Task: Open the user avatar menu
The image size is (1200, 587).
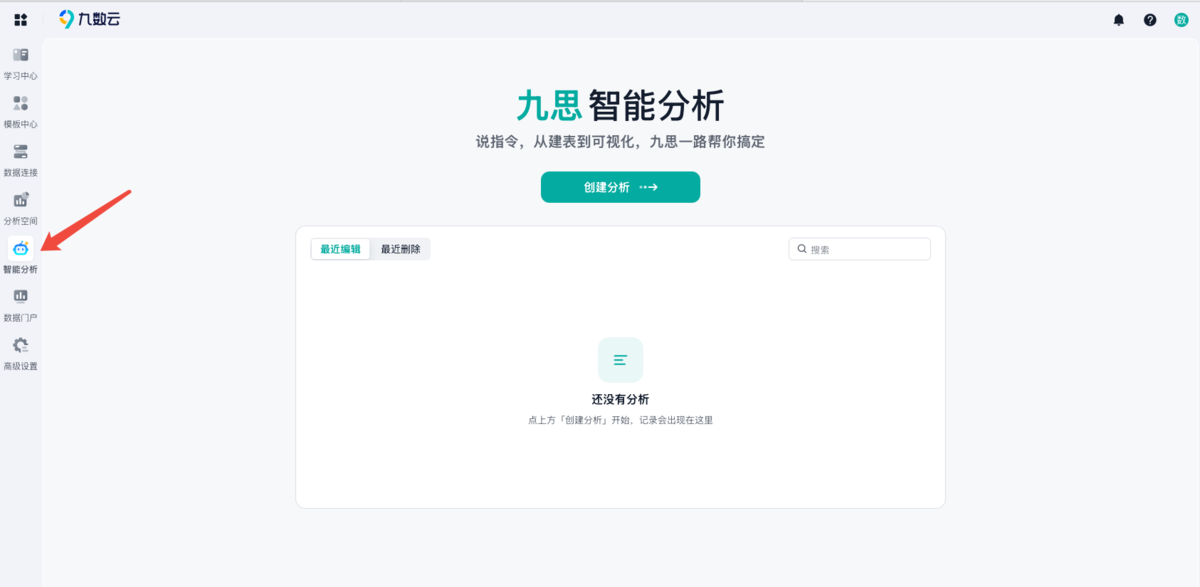Action: tap(1181, 20)
